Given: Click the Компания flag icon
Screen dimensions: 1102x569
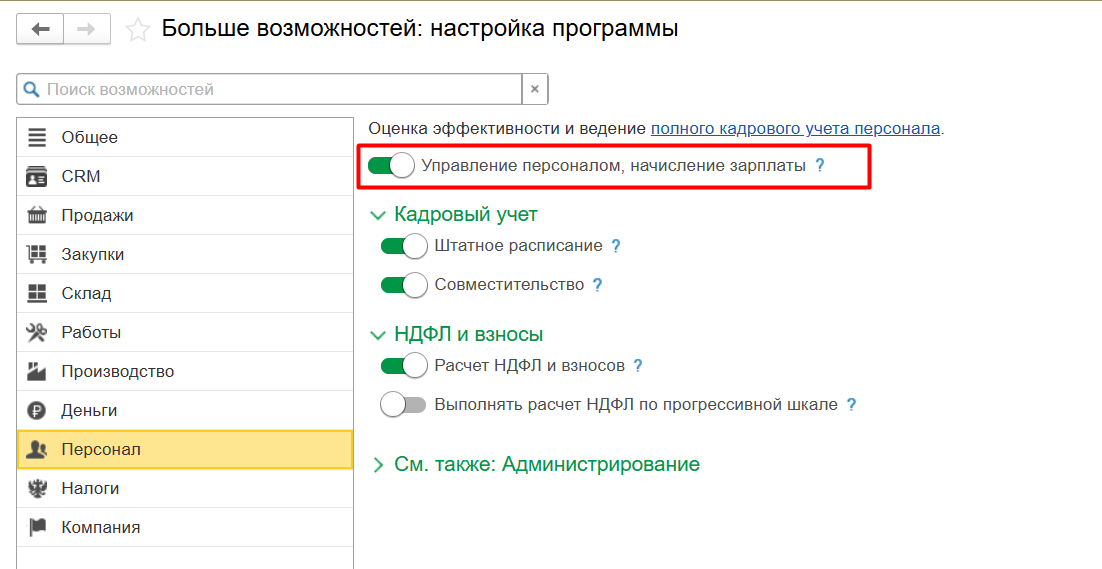Looking at the screenshot, I should pos(37,527).
